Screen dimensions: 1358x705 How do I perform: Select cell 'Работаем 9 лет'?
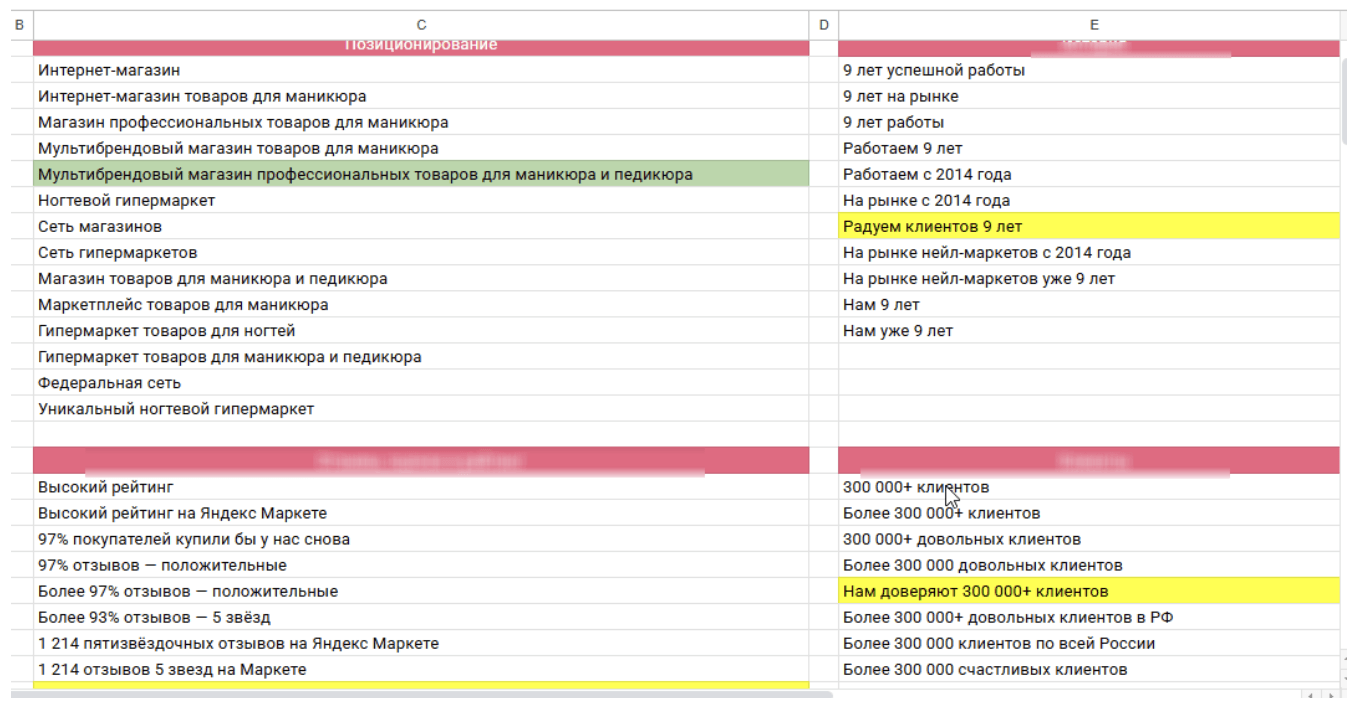tap(1089, 148)
